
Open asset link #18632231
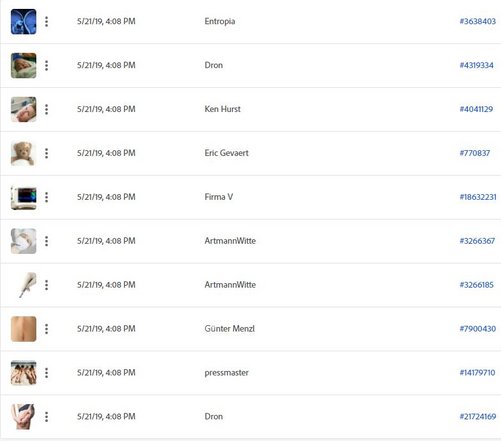tap(478, 197)
